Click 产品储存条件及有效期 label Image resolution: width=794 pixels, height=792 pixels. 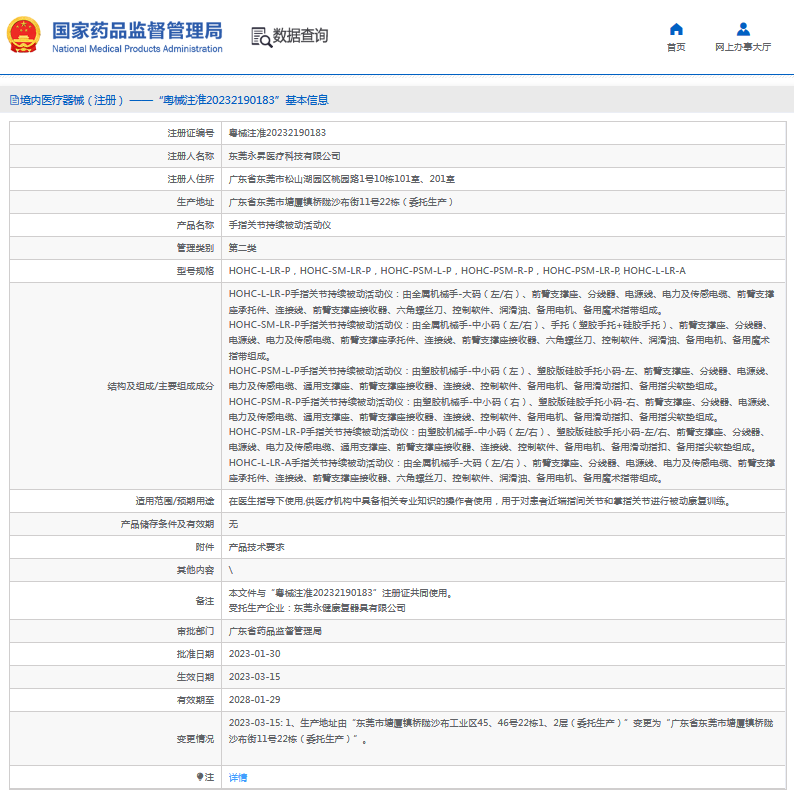point(167,524)
